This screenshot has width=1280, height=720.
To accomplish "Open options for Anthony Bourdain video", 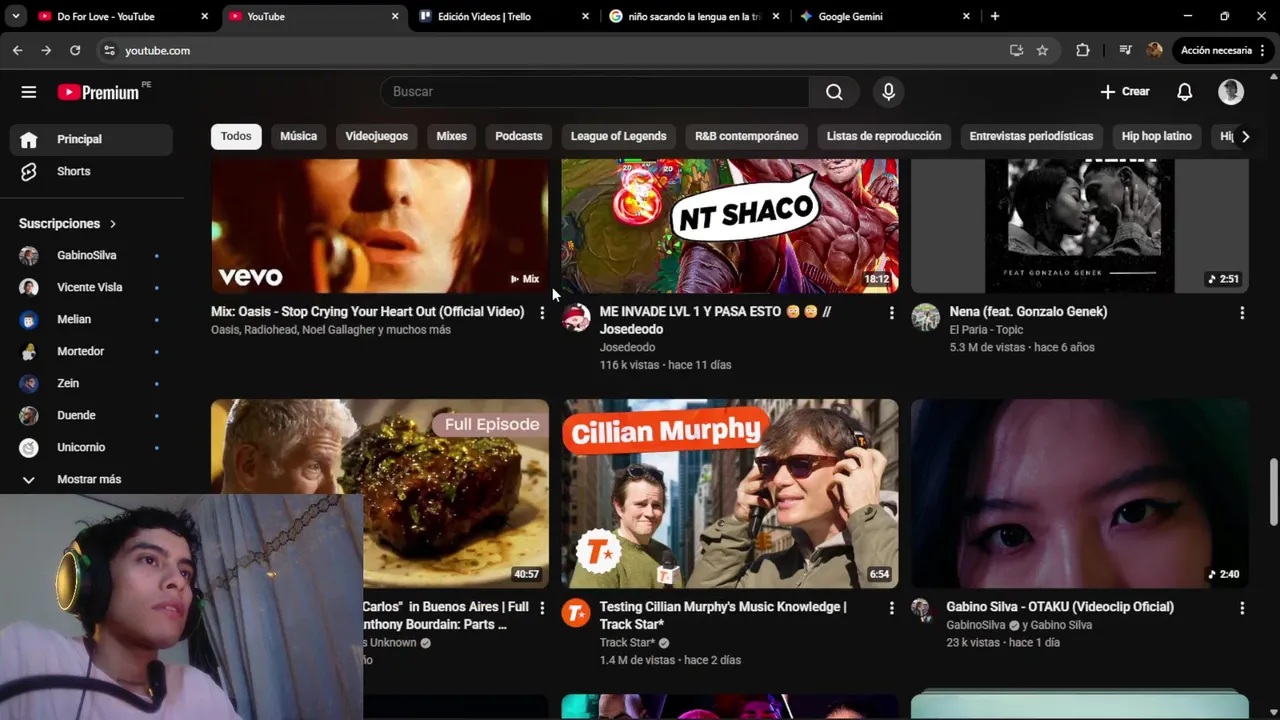I will pos(542,608).
